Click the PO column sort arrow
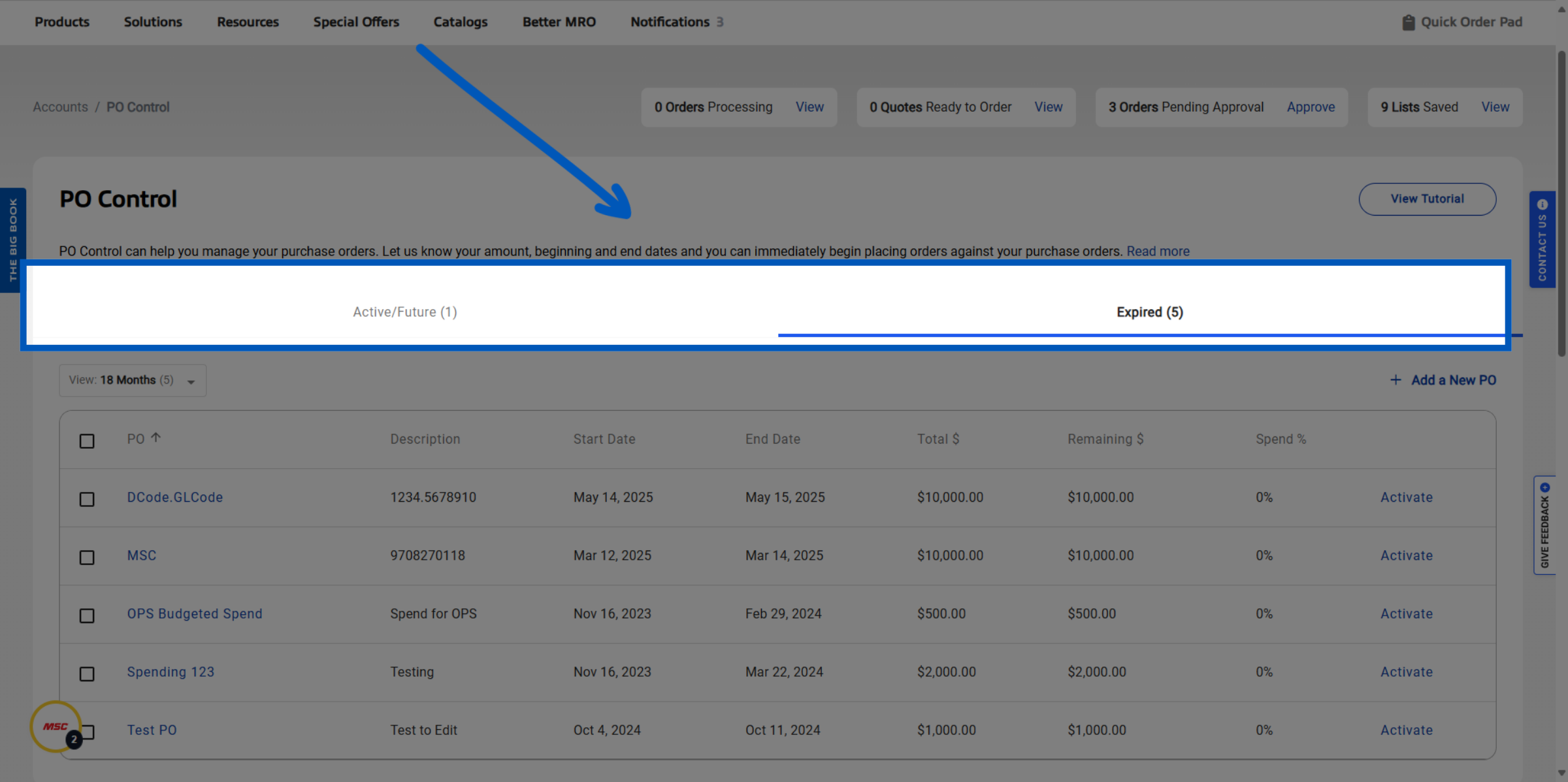 tap(155, 438)
